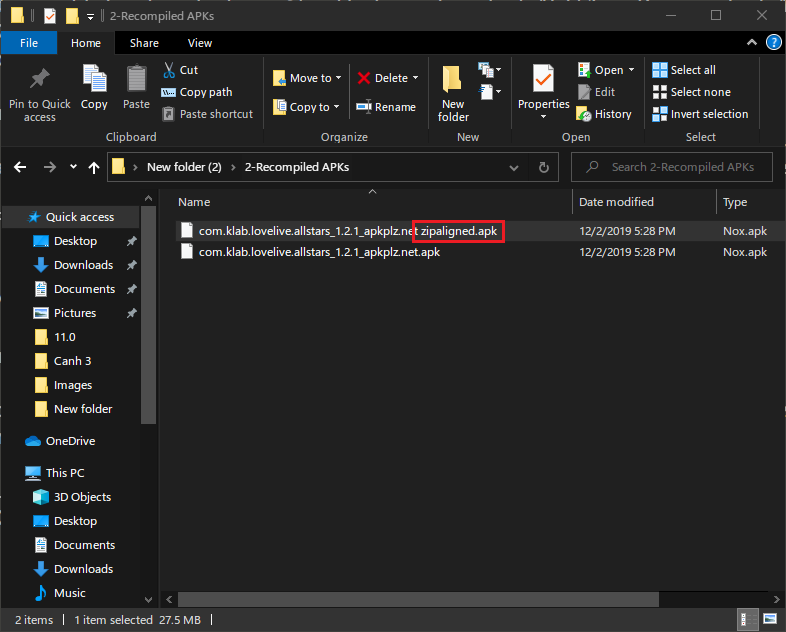Open Music under This PC
This screenshot has height=632, width=786.
pos(69,593)
